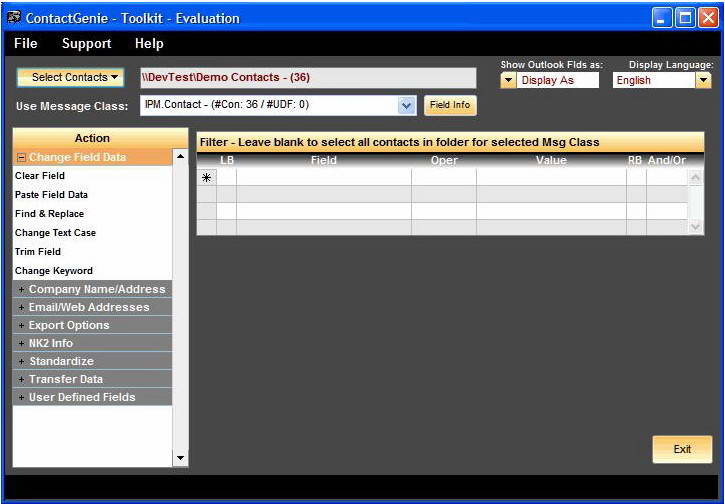The width and height of the screenshot is (725, 504).
Task: Minimize the ContactGenie window
Action: coord(662,18)
